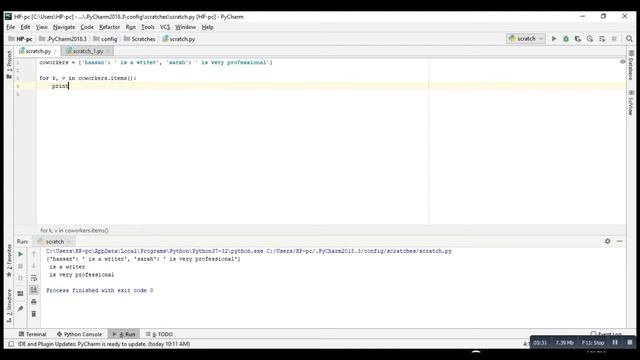Clear all console output with the trash icon

click(34, 313)
